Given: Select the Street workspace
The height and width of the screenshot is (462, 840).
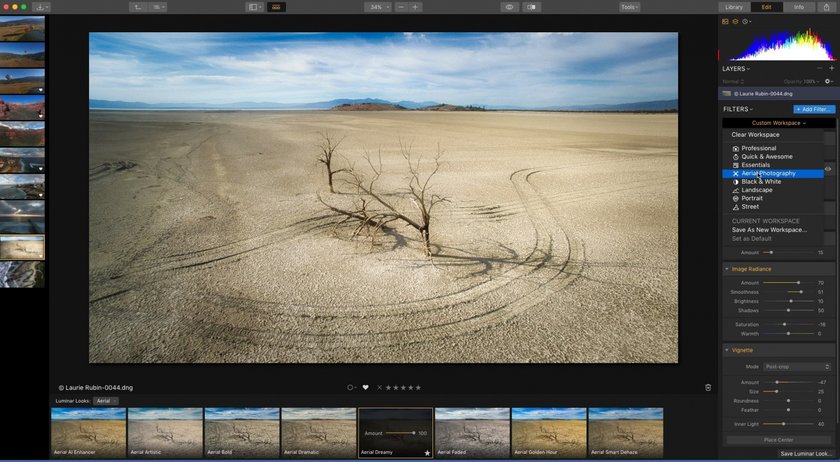Looking at the screenshot, I should click(773, 207).
